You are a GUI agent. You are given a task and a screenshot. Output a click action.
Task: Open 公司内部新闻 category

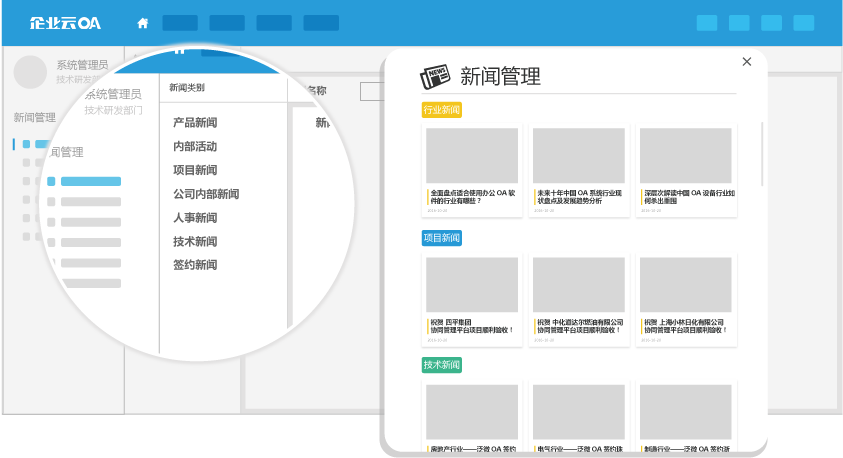click(206, 194)
